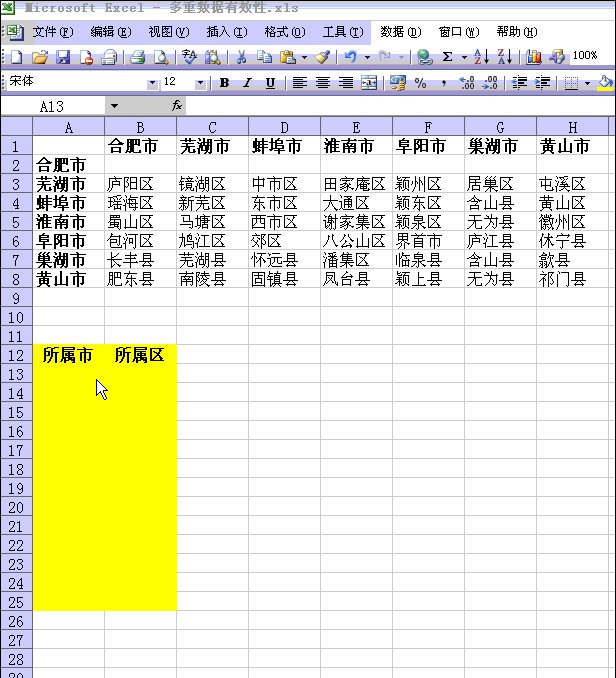Show the Drawing toolbar

pos(557,57)
